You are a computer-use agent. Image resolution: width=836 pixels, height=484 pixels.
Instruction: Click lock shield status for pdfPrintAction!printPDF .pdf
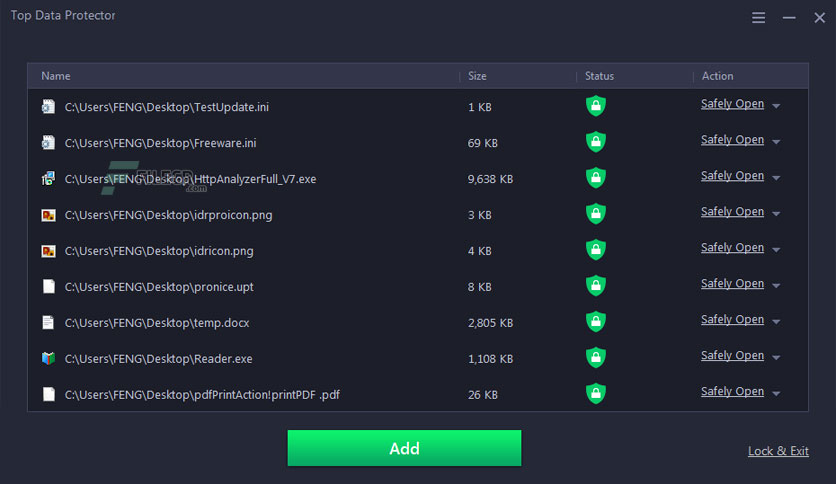pyautogui.click(x=596, y=393)
